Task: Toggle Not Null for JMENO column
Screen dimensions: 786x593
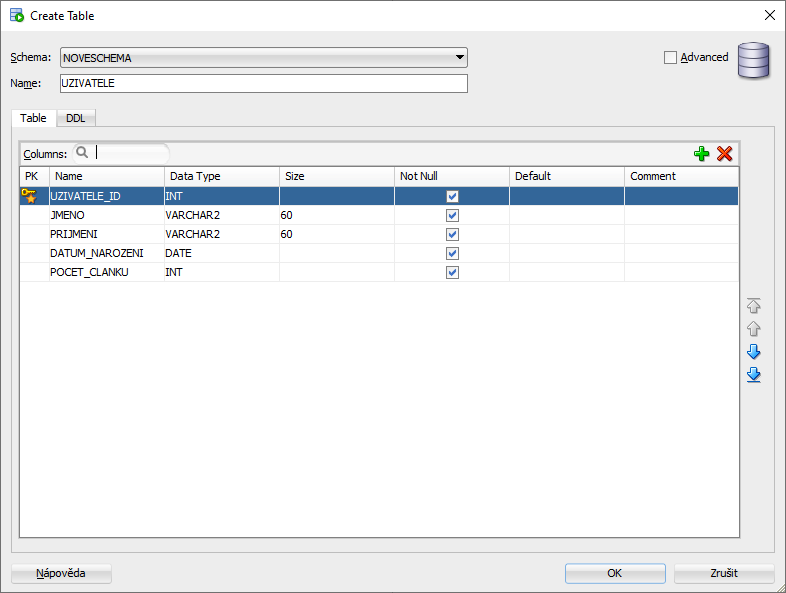Action: (x=452, y=215)
